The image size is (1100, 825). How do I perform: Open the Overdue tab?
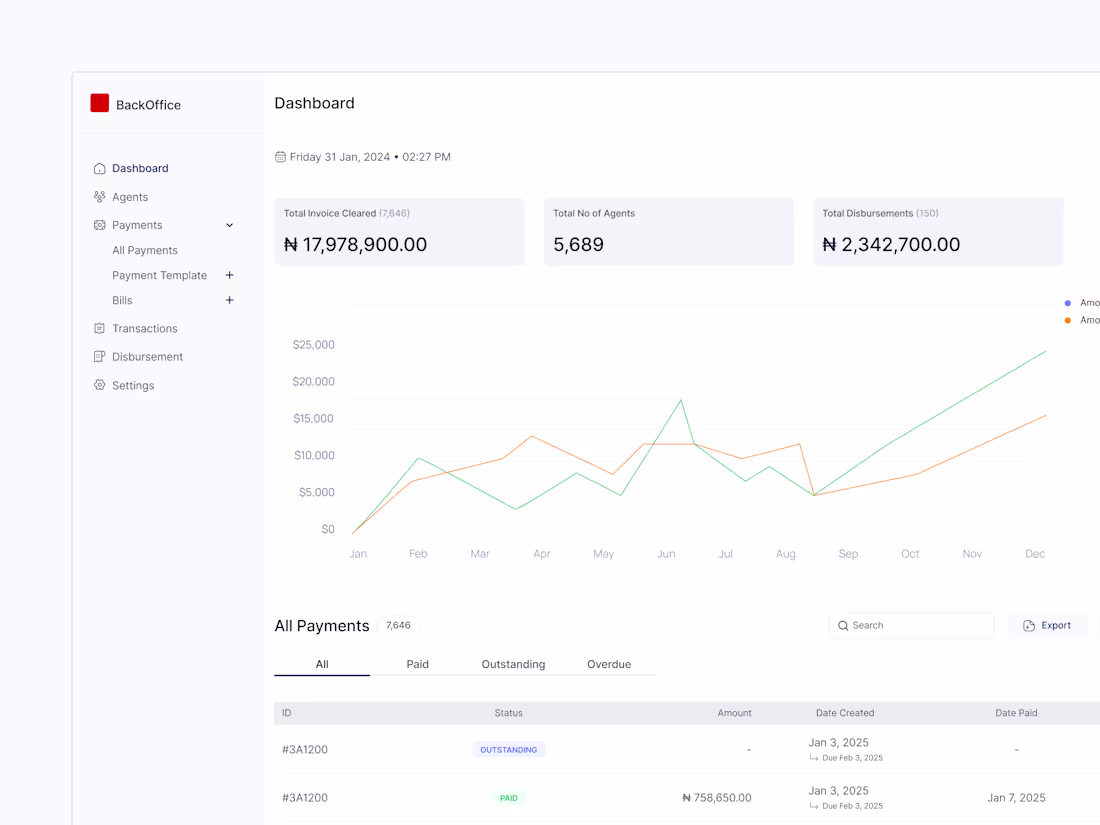point(608,663)
